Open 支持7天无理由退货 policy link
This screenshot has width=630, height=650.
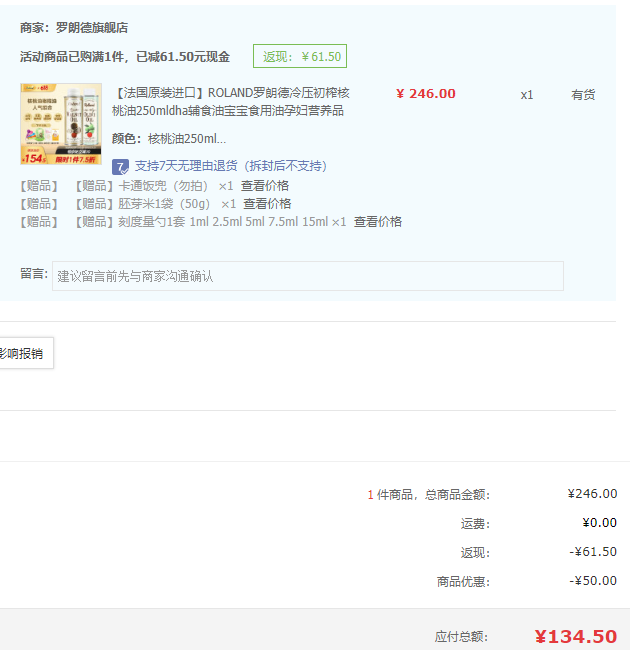coord(231,166)
